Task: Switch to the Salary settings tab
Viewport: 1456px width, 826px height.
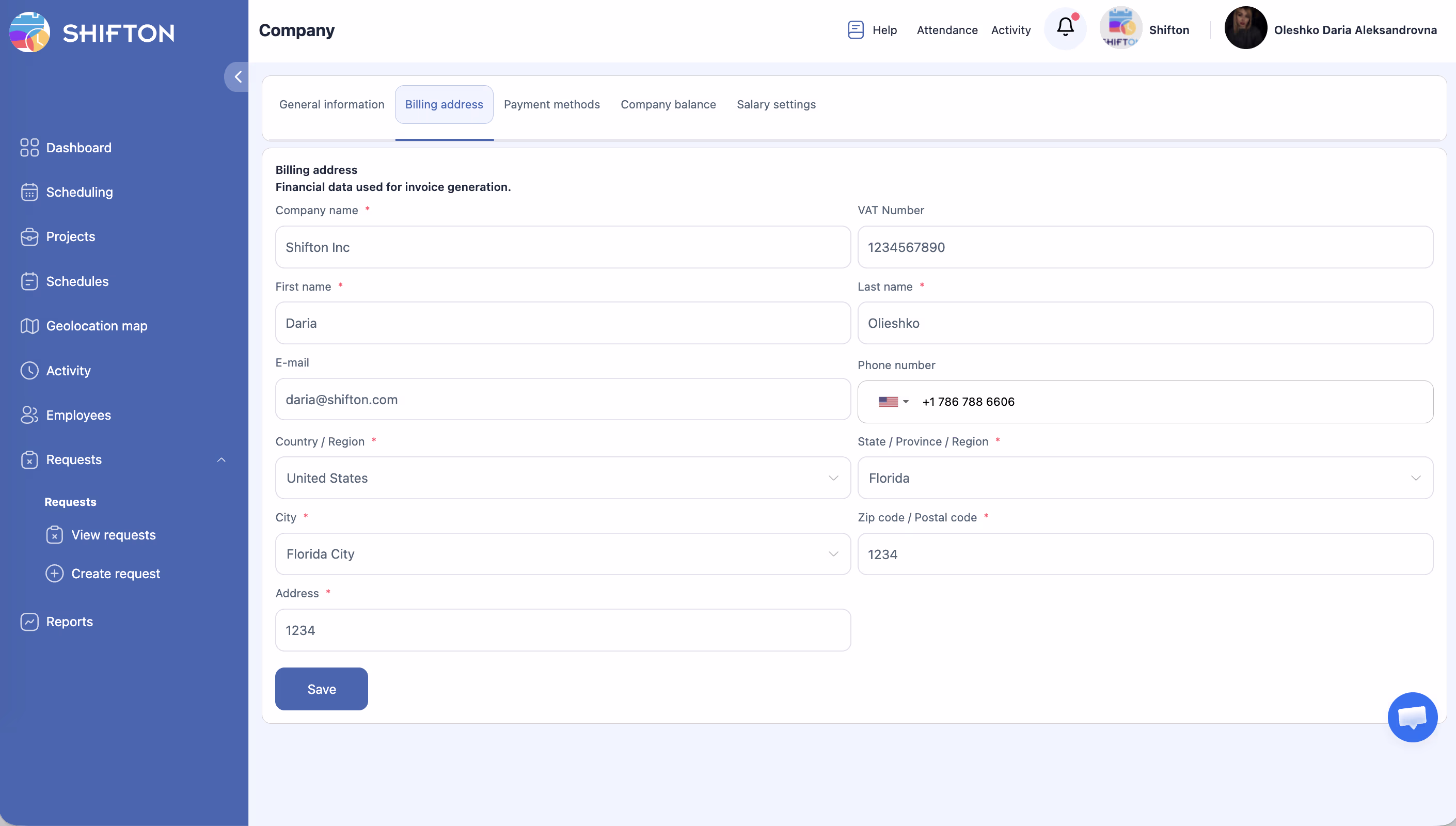Action: click(776, 104)
